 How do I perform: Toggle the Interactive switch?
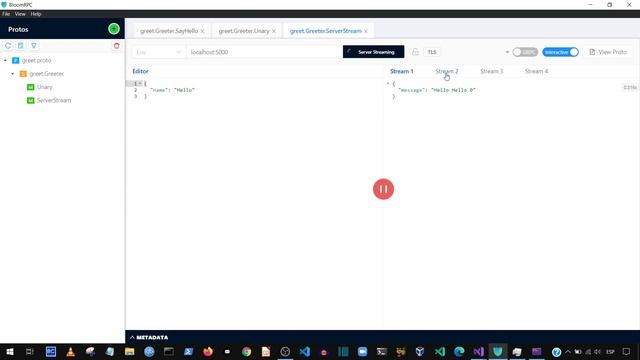[560, 52]
